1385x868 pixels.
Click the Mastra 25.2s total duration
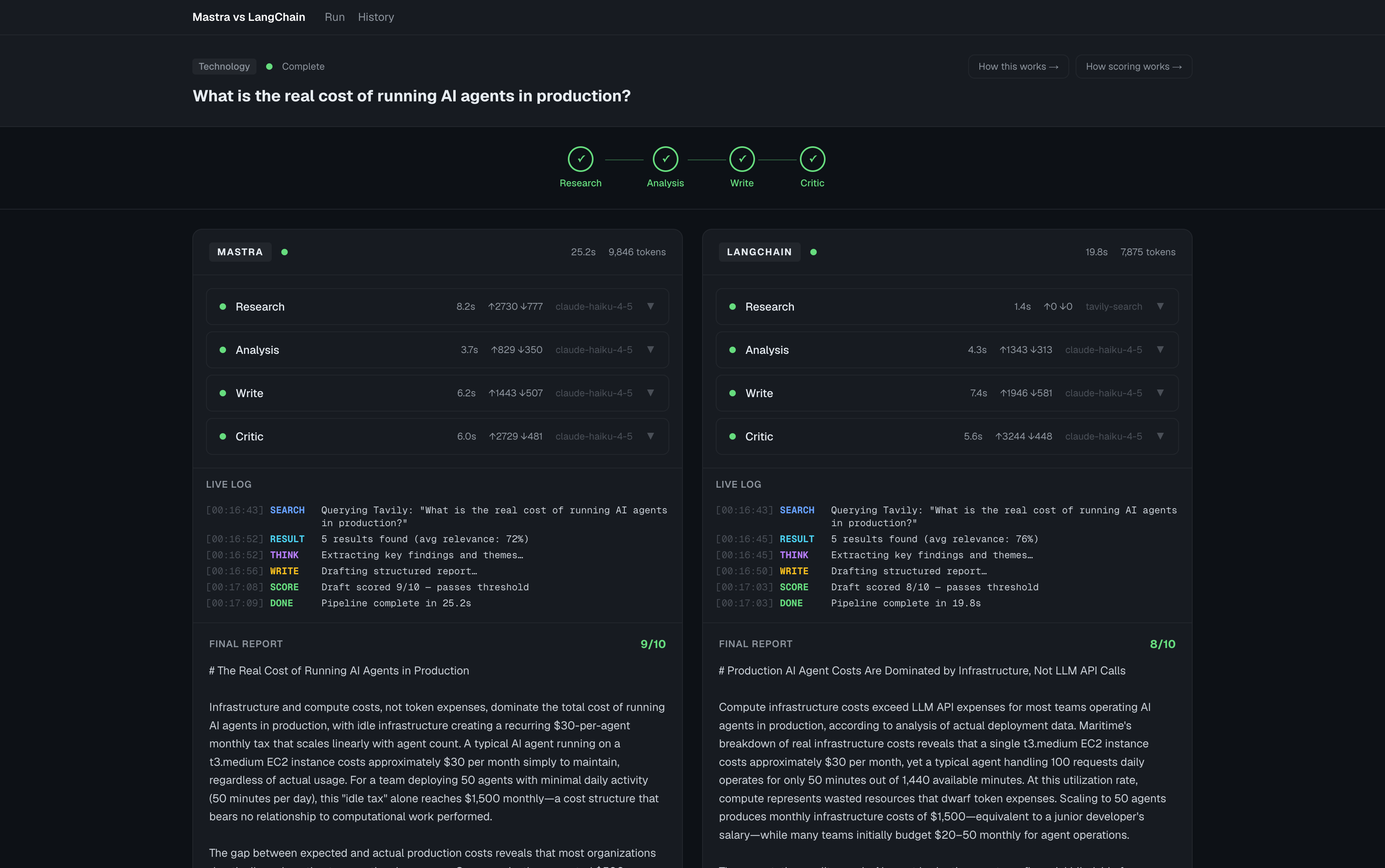[x=583, y=252]
